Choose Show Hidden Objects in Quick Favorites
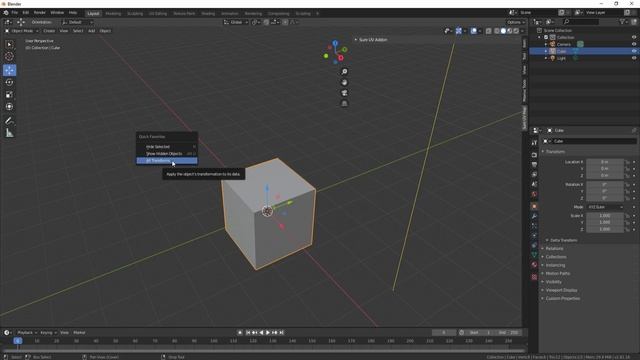The image size is (640, 360). coord(167,153)
